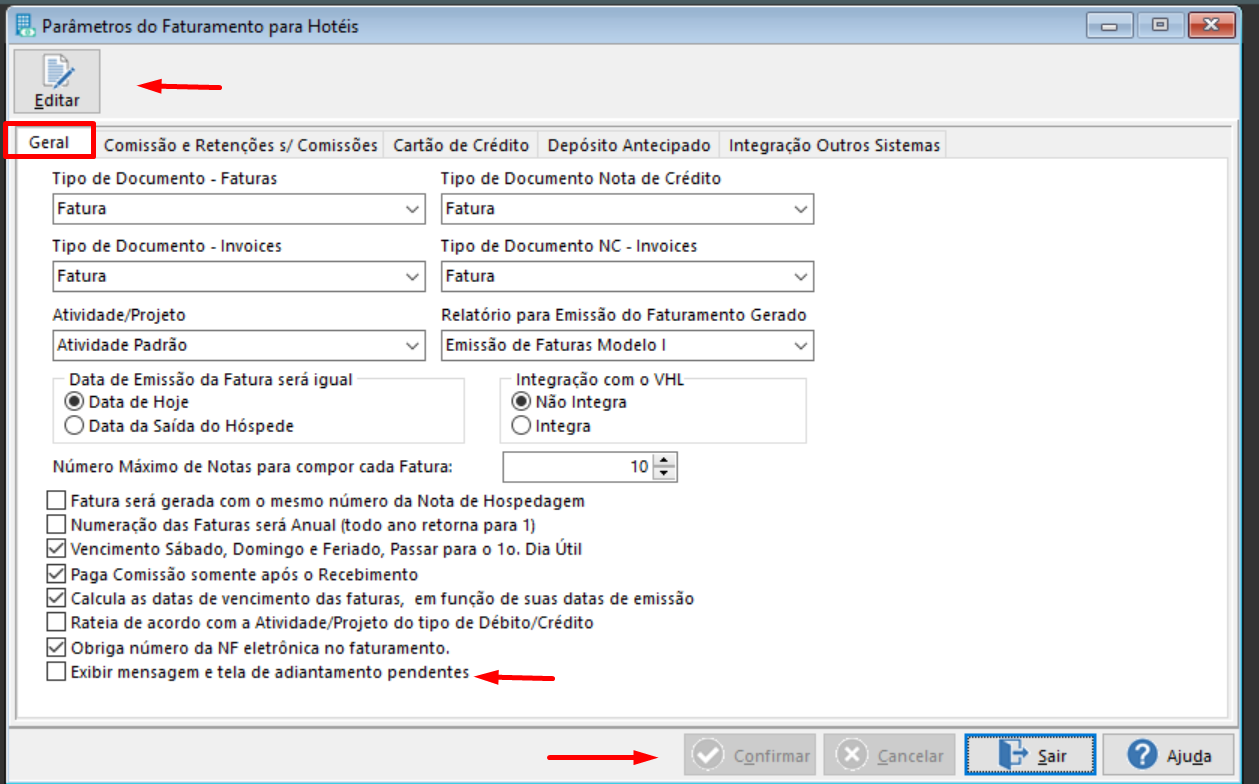Click the Confirmar button

click(750, 756)
